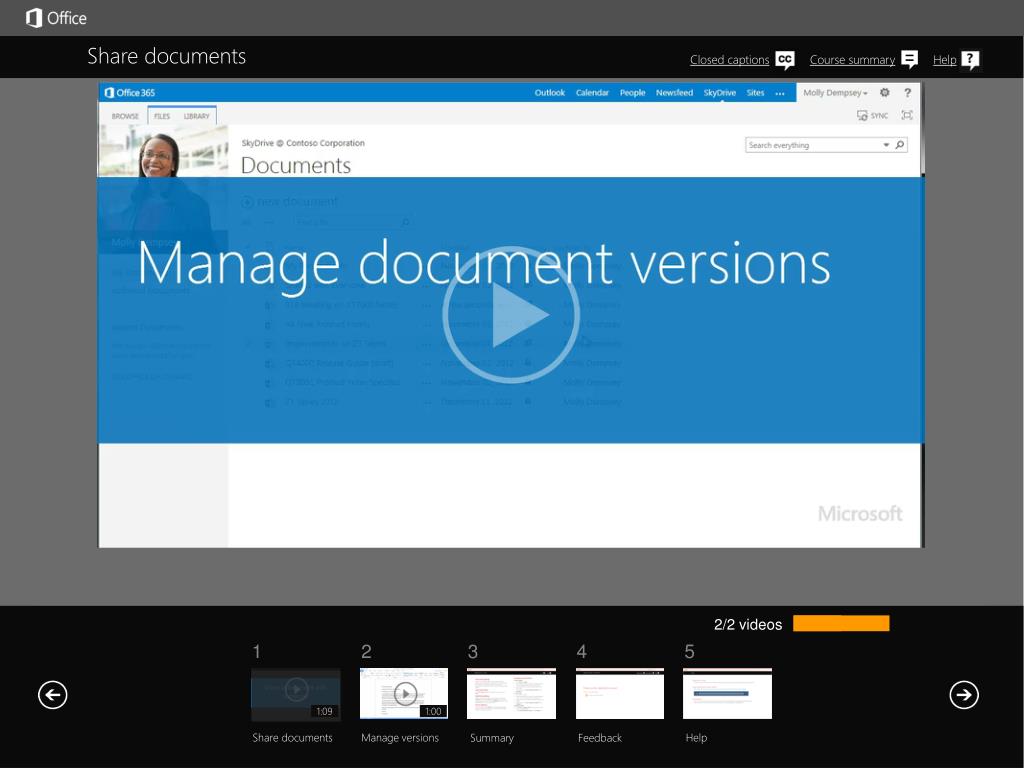The width and height of the screenshot is (1024, 768).
Task: Click the Office logo icon
Action: click(34, 18)
